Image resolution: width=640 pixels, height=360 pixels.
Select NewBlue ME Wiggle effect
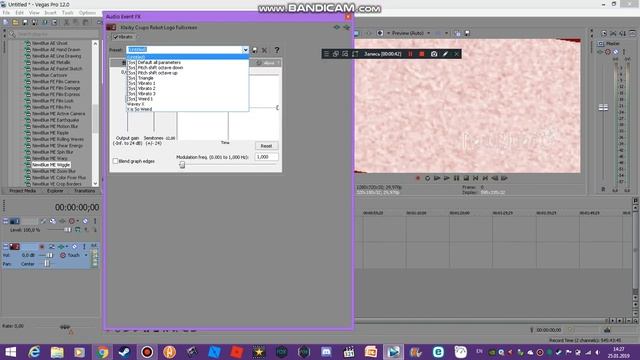click(x=51, y=165)
